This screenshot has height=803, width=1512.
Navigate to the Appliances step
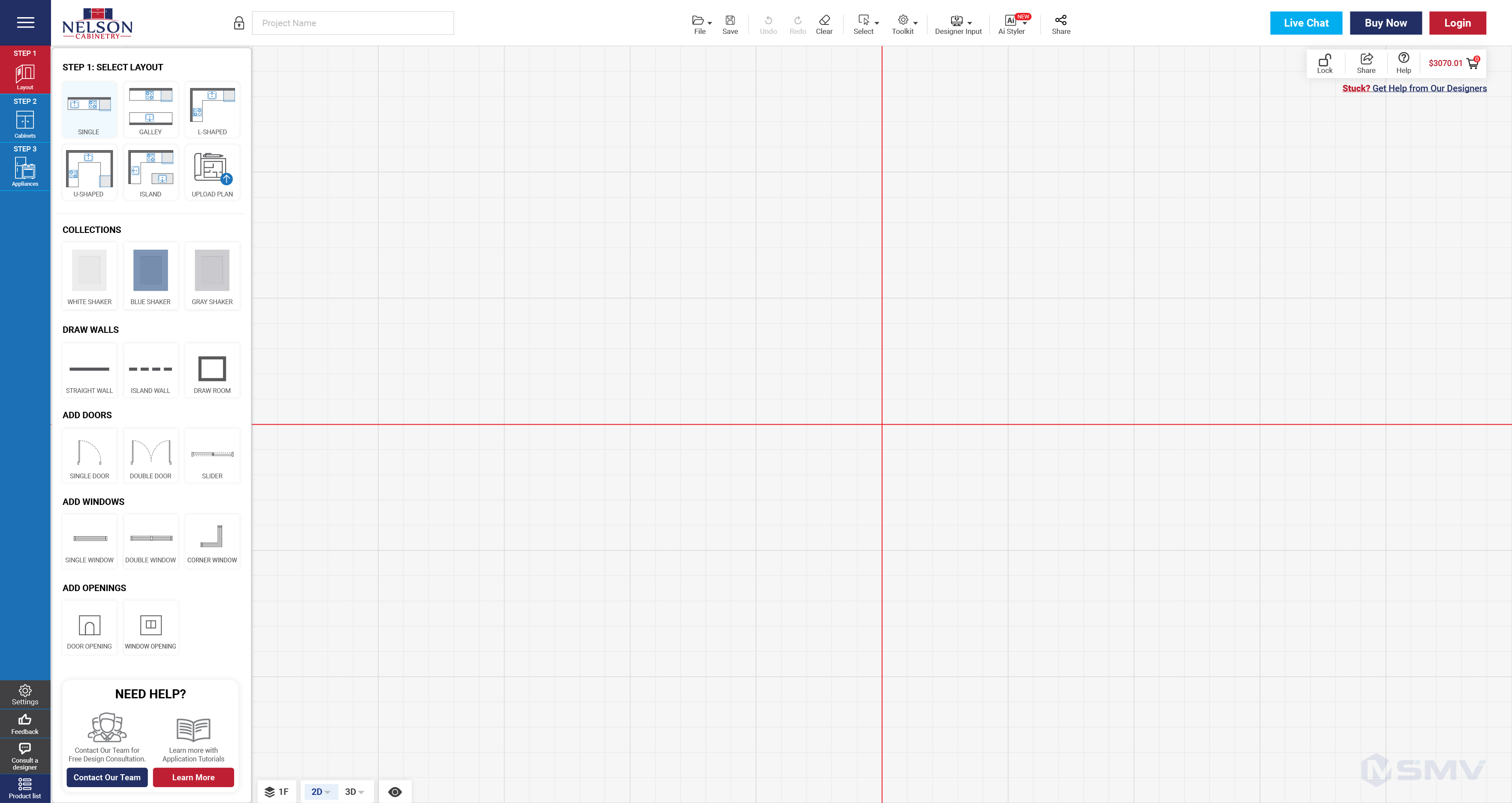24,169
